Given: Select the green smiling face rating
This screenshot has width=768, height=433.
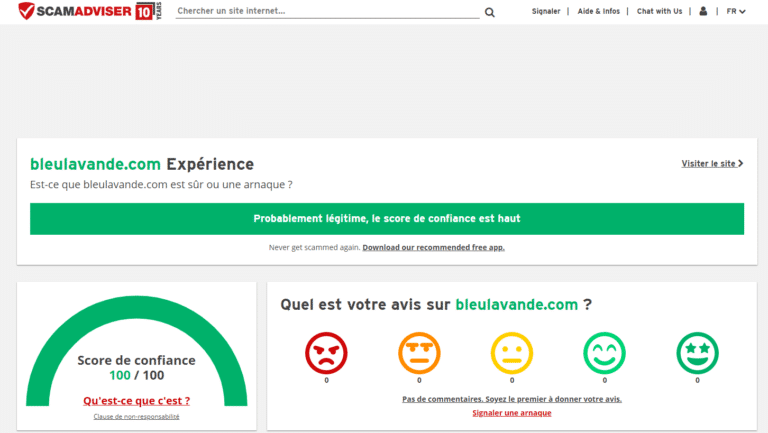Looking at the screenshot, I should 604,352.
